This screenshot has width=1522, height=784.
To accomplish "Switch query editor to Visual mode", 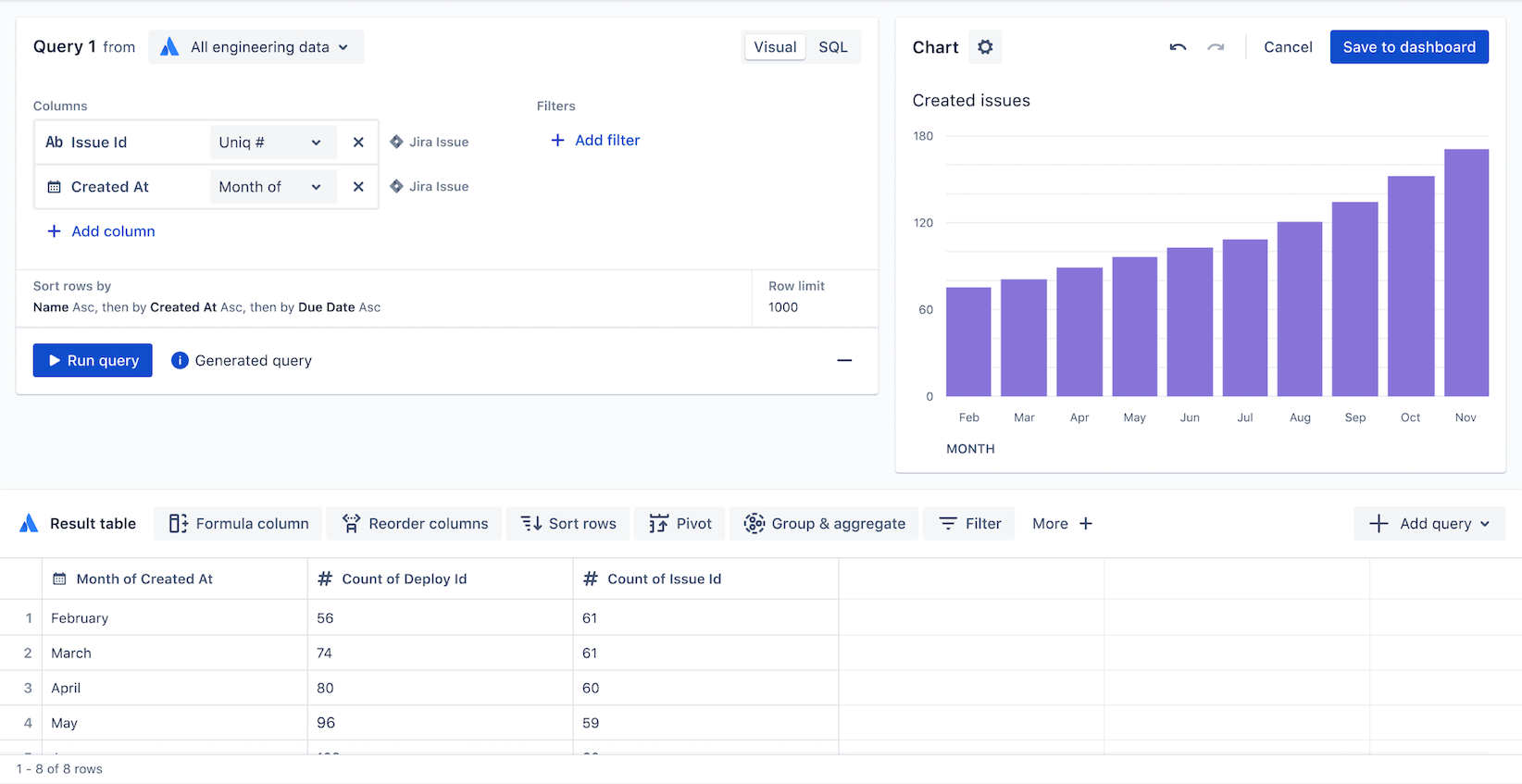I will (x=775, y=47).
